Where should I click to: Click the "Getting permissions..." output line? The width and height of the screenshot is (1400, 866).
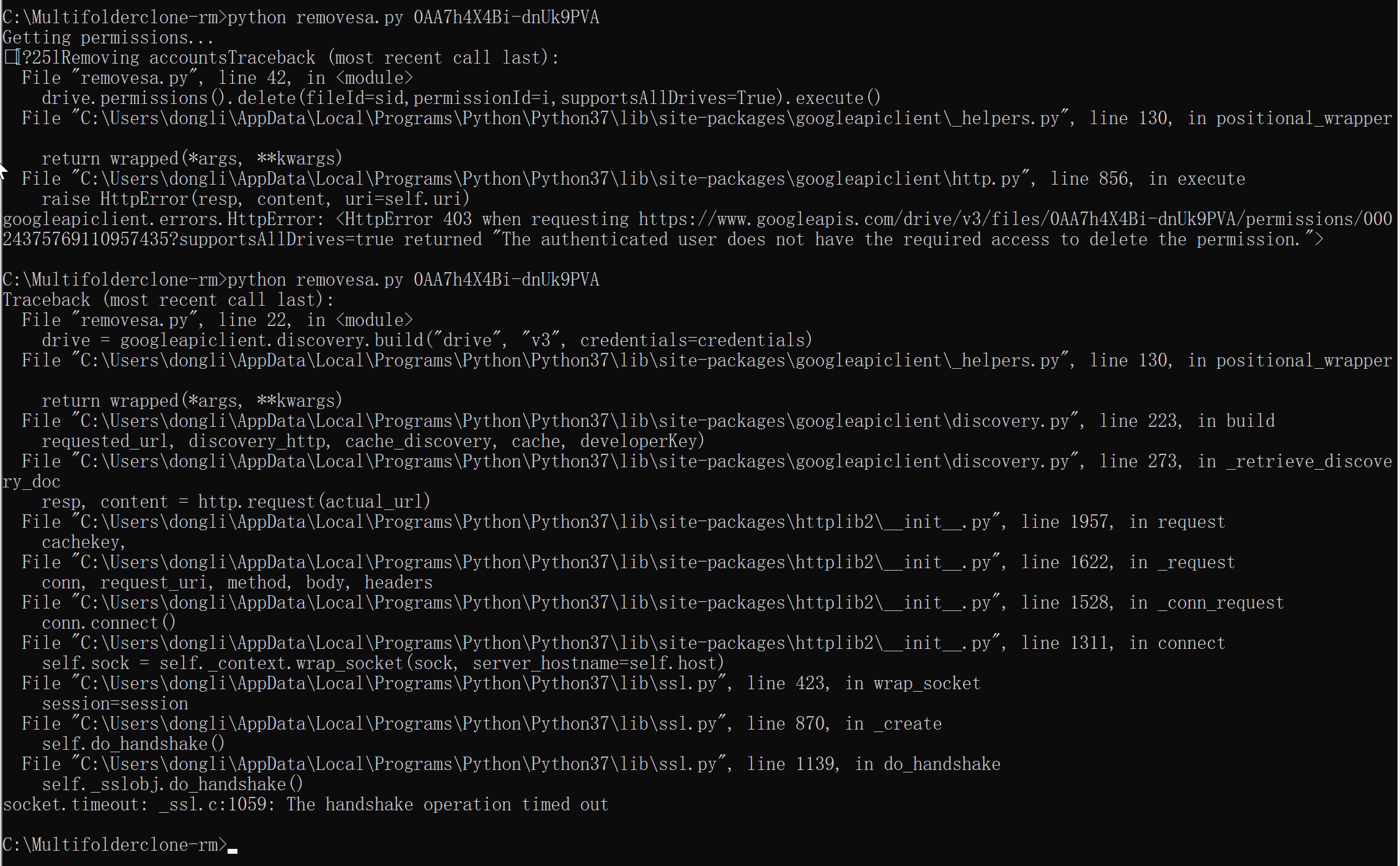point(108,38)
